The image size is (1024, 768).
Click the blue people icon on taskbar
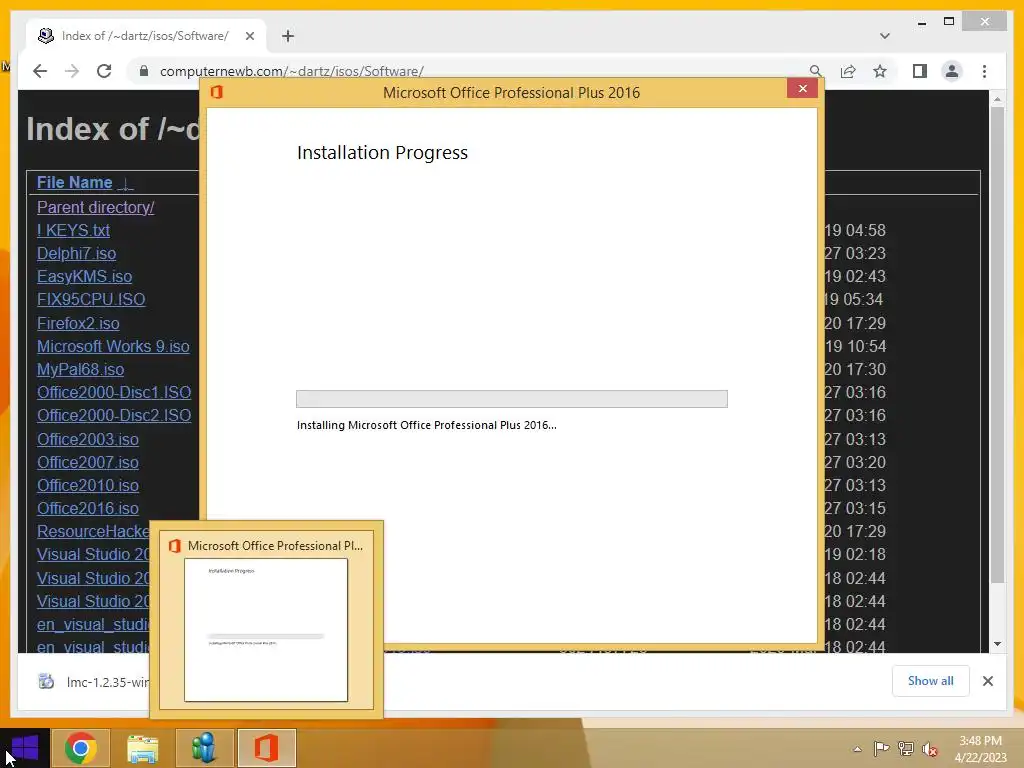204,748
